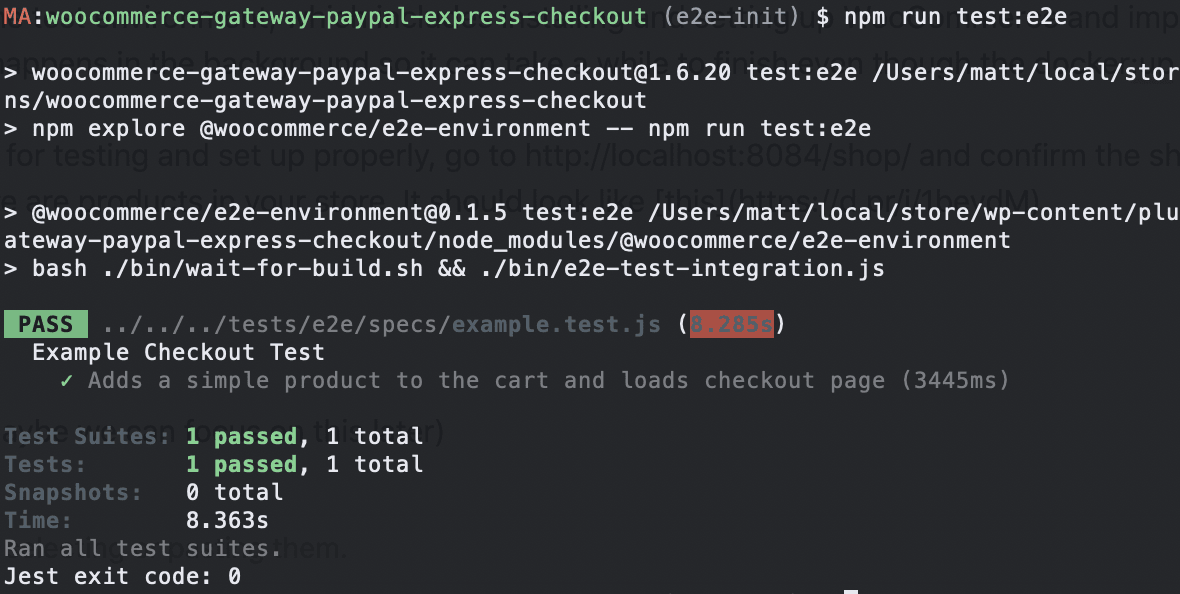This screenshot has width=1180, height=594.
Task: Click the example.test.js file name
Action: [556, 324]
